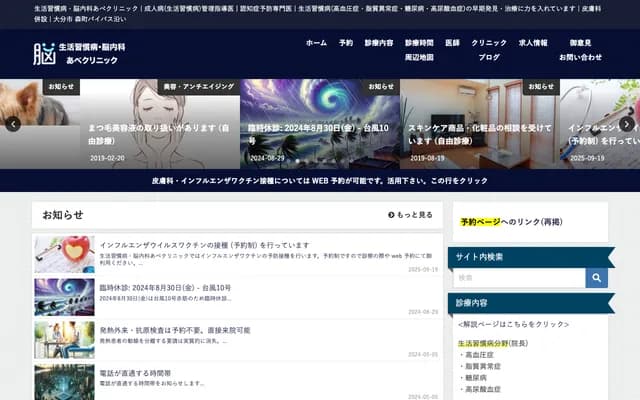
Task: Open 予約ページ highlighted link
Action: click(480, 222)
